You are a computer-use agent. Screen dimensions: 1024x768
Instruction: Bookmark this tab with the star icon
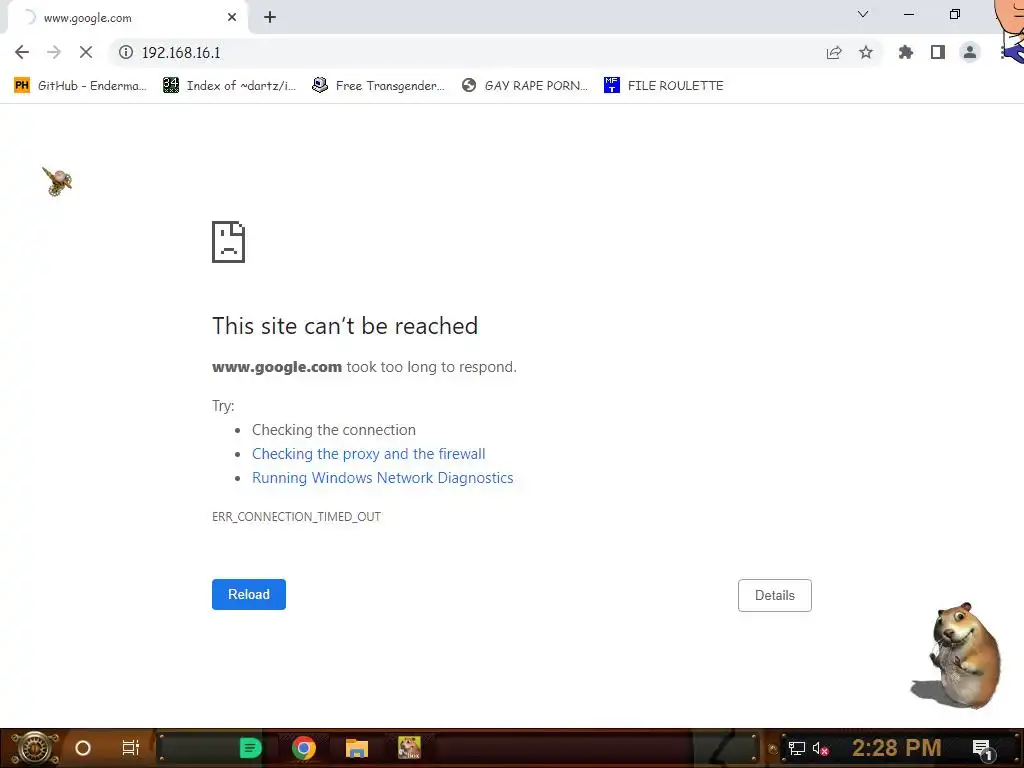tap(866, 52)
